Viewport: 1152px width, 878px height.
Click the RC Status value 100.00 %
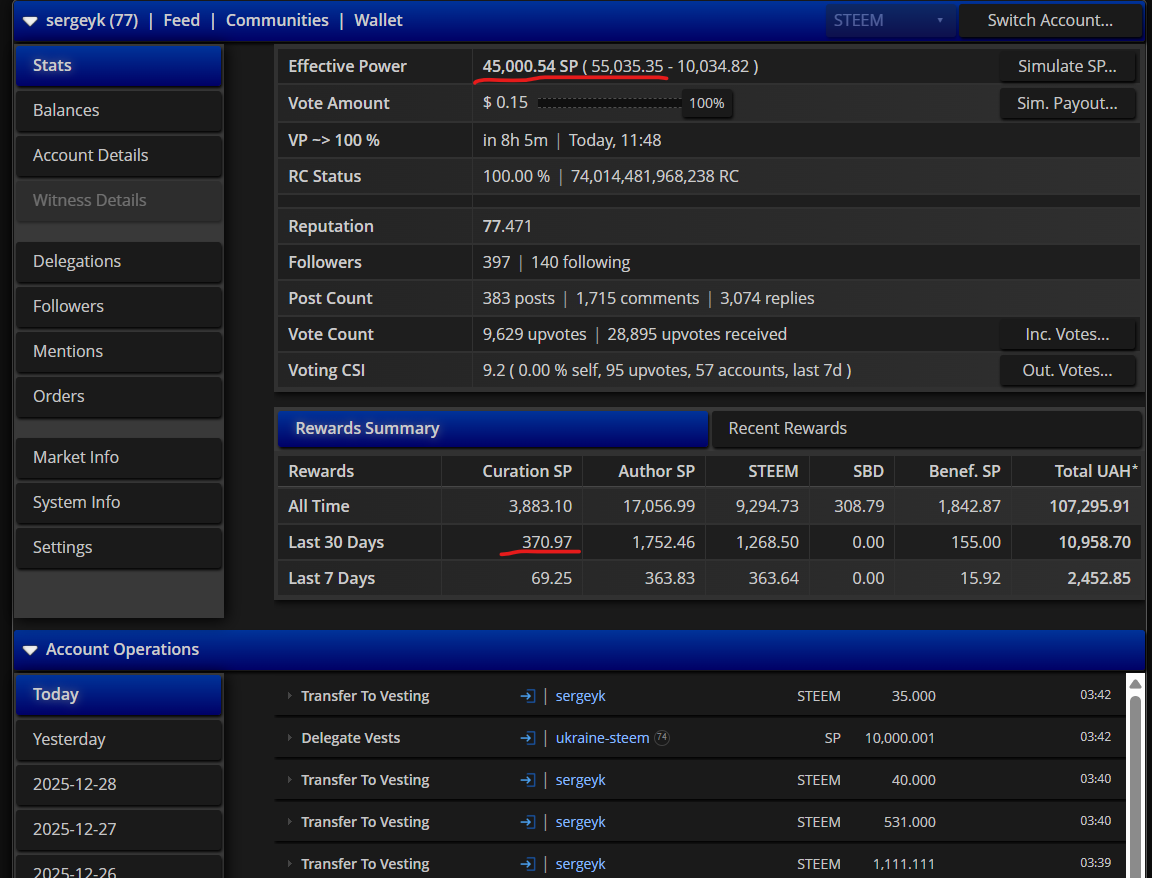(516, 176)
